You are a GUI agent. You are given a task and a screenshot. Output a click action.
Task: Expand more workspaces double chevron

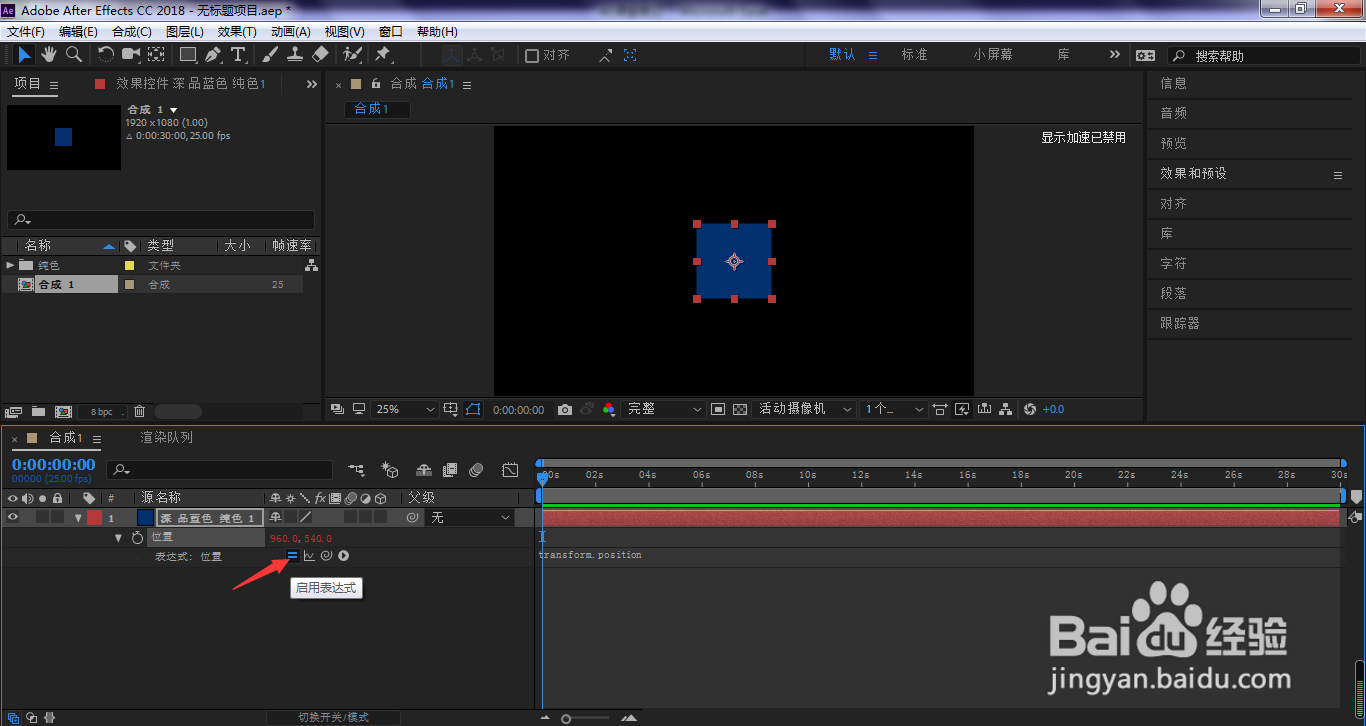coord(1115,55)
